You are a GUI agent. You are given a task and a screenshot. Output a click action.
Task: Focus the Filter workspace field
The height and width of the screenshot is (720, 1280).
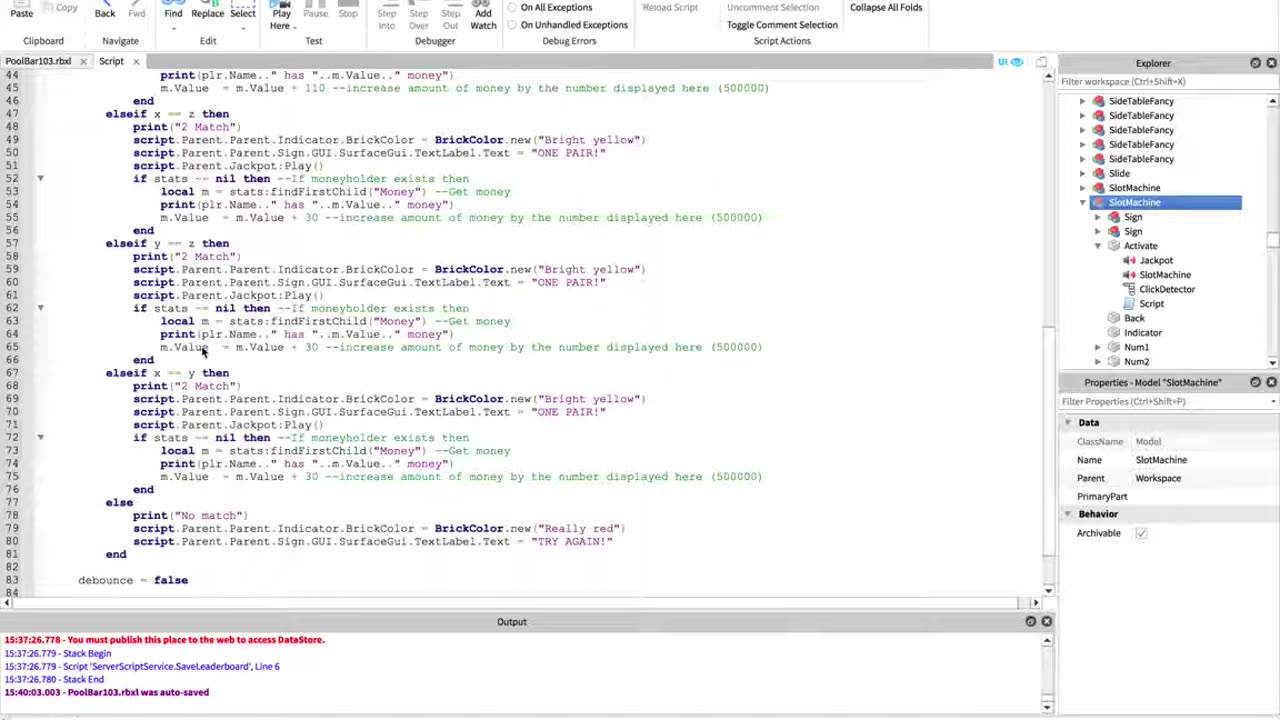(x=1164, y=82)
